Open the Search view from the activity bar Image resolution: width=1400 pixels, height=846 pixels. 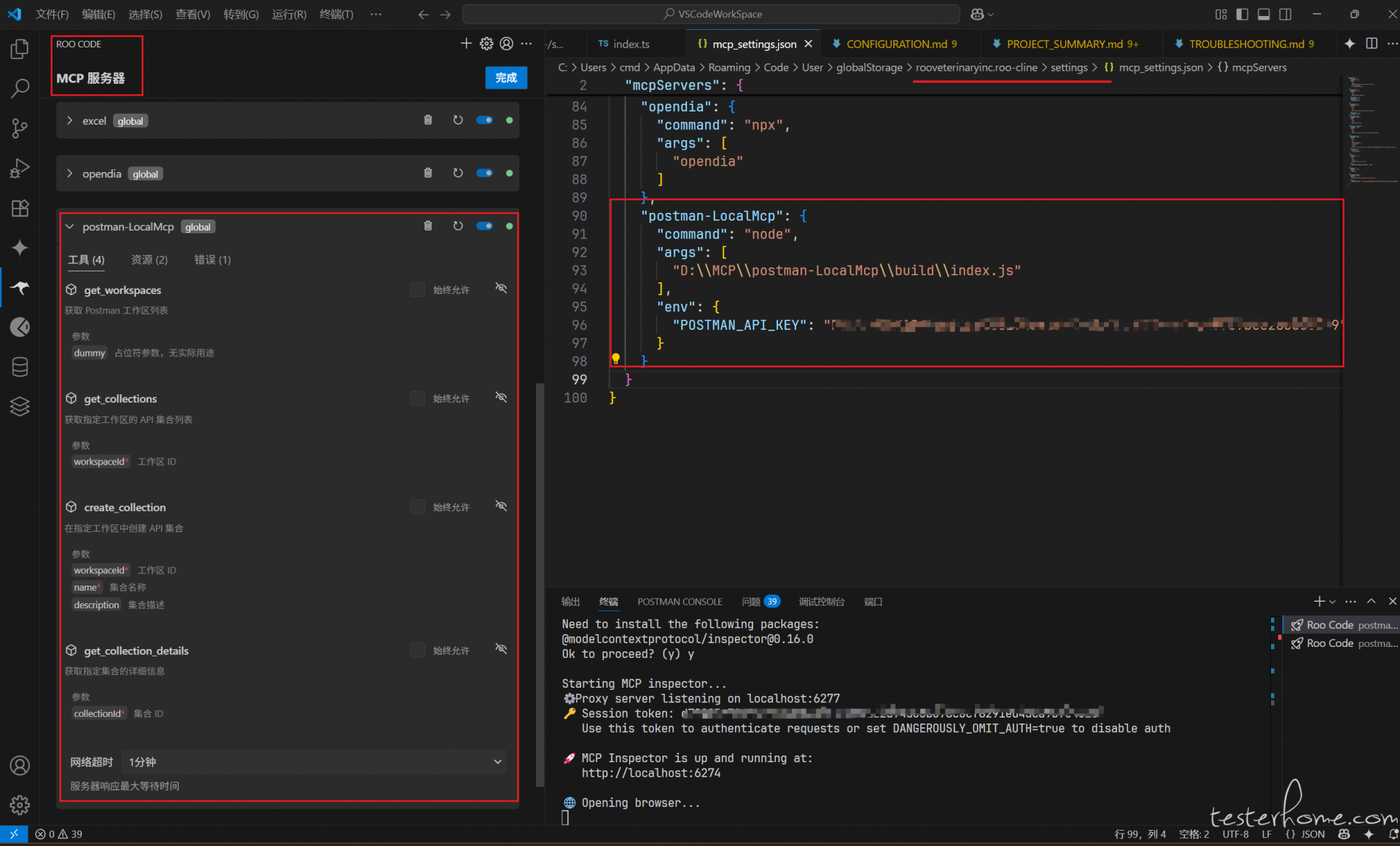pos(20,88)
